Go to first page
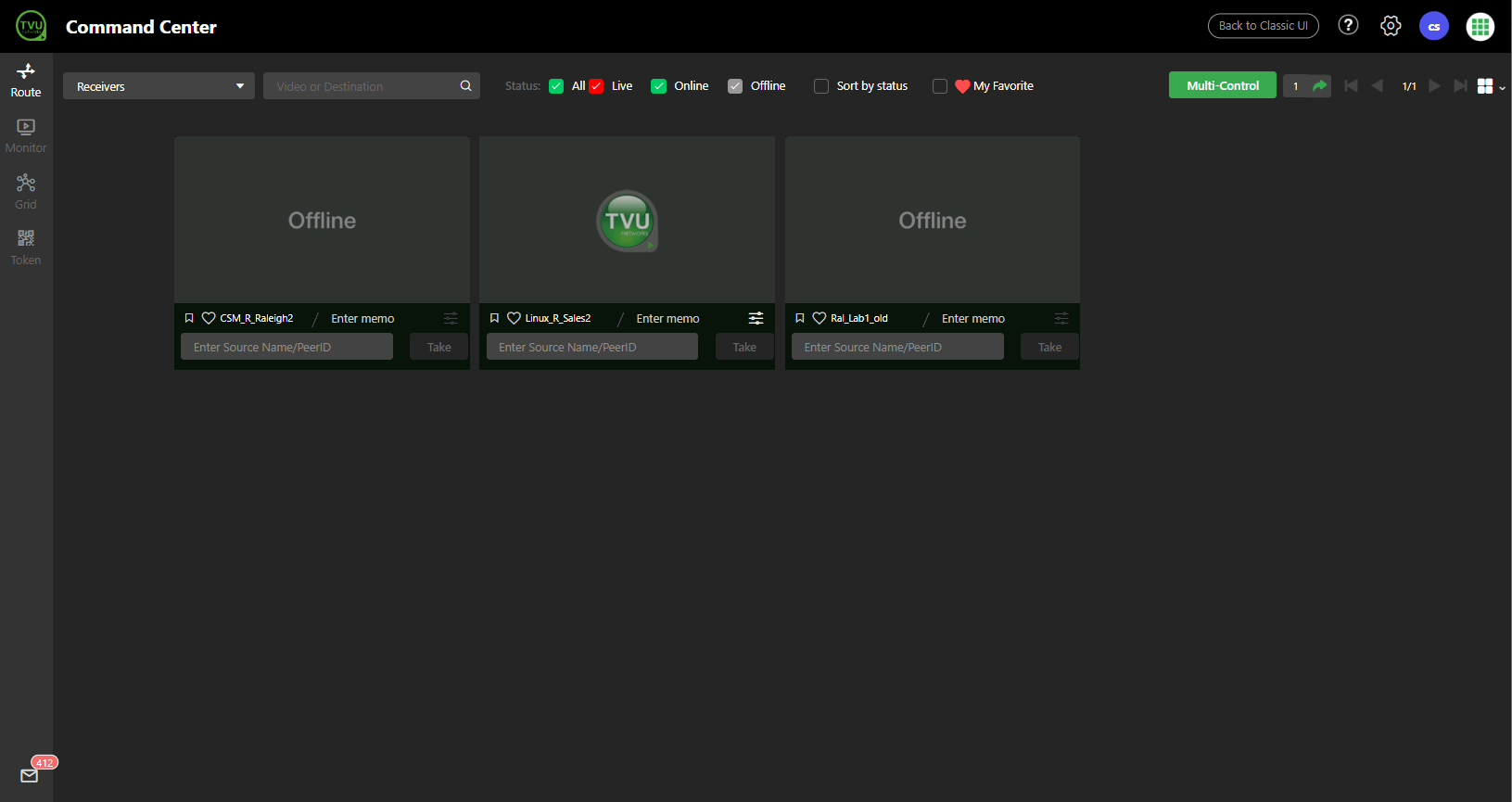 click(1351, 86)
